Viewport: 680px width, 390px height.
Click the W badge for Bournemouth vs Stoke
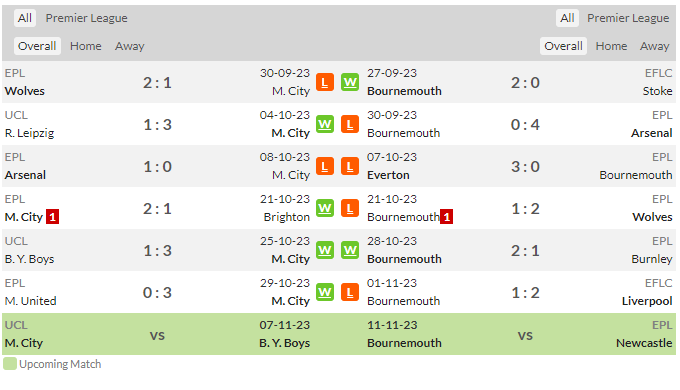pos(350,82)
